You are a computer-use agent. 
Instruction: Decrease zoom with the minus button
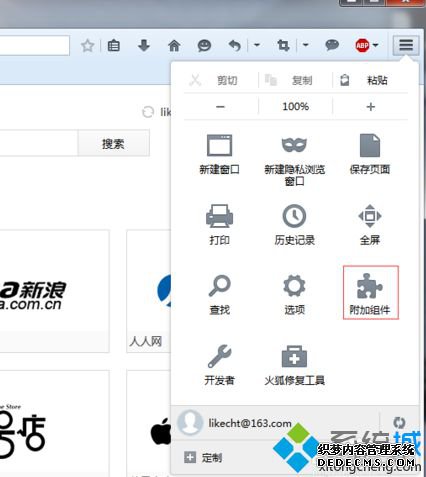click(x=220, y=107)
